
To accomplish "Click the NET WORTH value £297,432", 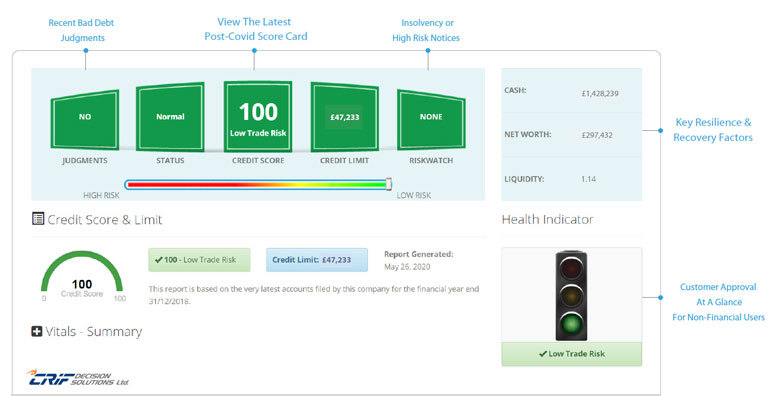I will tap(597, 135).
